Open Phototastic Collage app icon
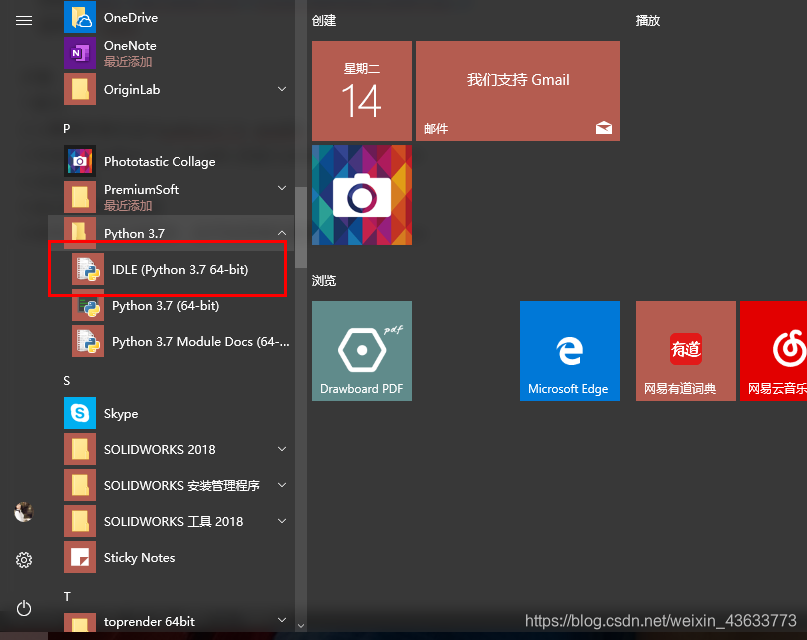 pyautogui.click(x=80, y=161)
